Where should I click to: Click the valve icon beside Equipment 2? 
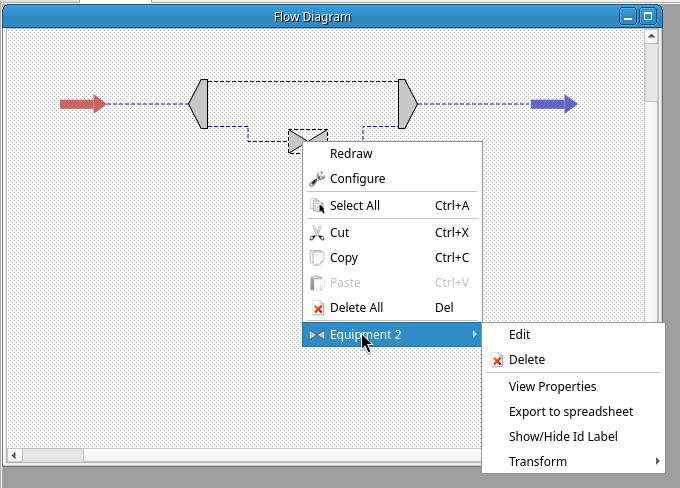click(317, 335)
